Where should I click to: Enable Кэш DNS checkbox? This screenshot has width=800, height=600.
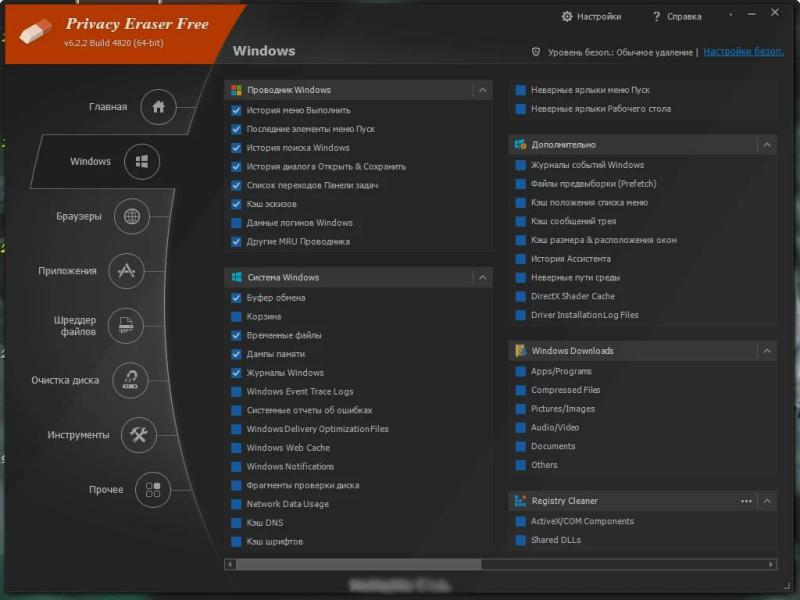pos(236,523)
